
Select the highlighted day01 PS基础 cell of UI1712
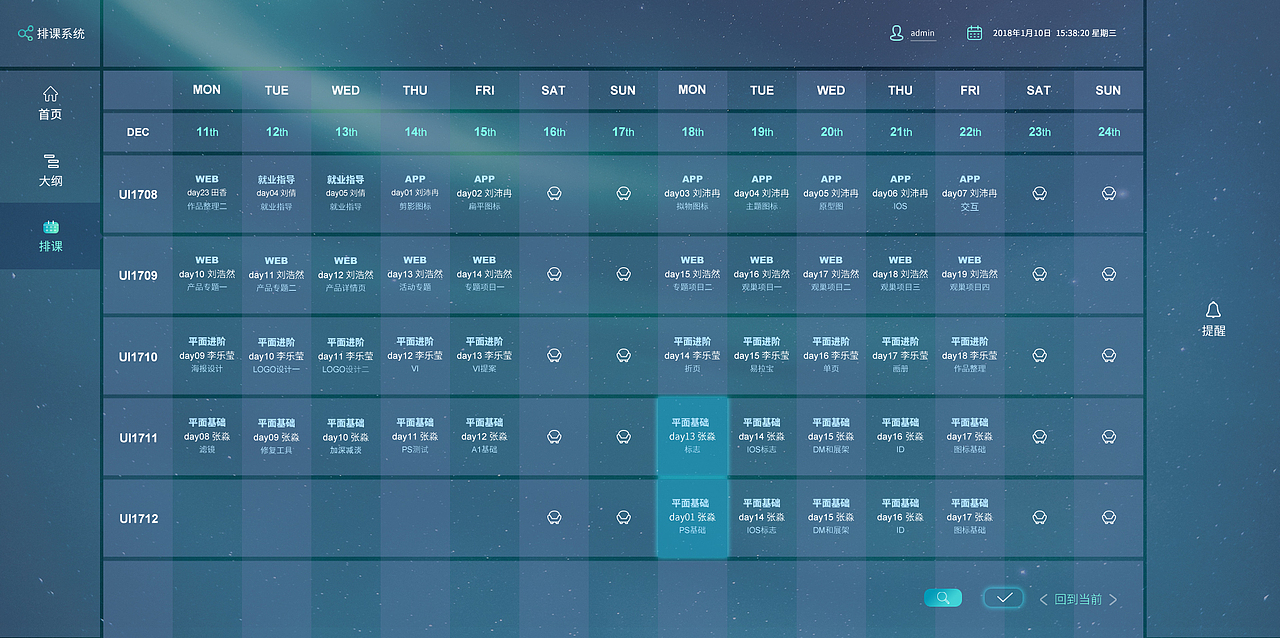(x=692, y=517)
